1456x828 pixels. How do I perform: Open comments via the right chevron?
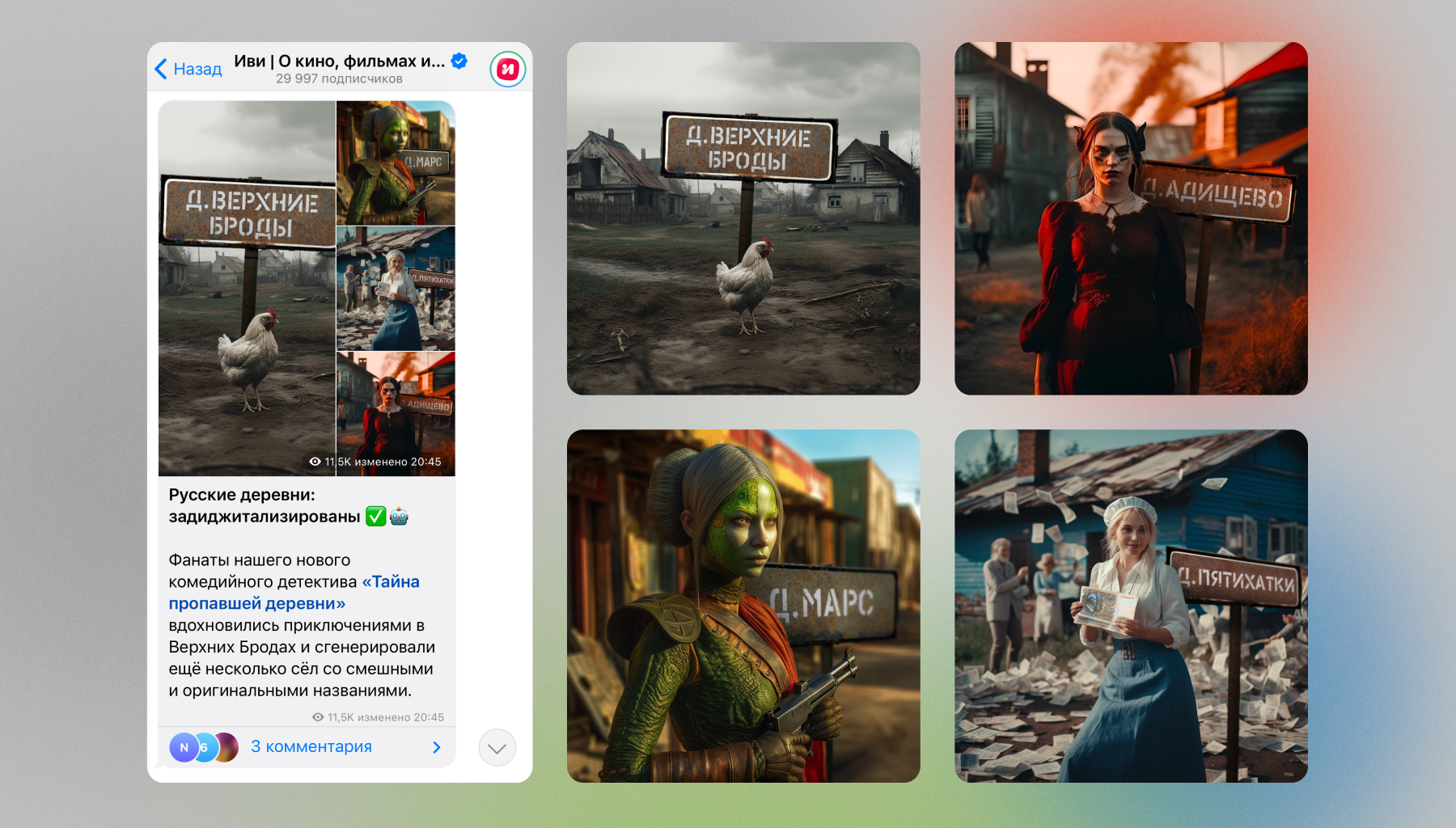[437, 747]
